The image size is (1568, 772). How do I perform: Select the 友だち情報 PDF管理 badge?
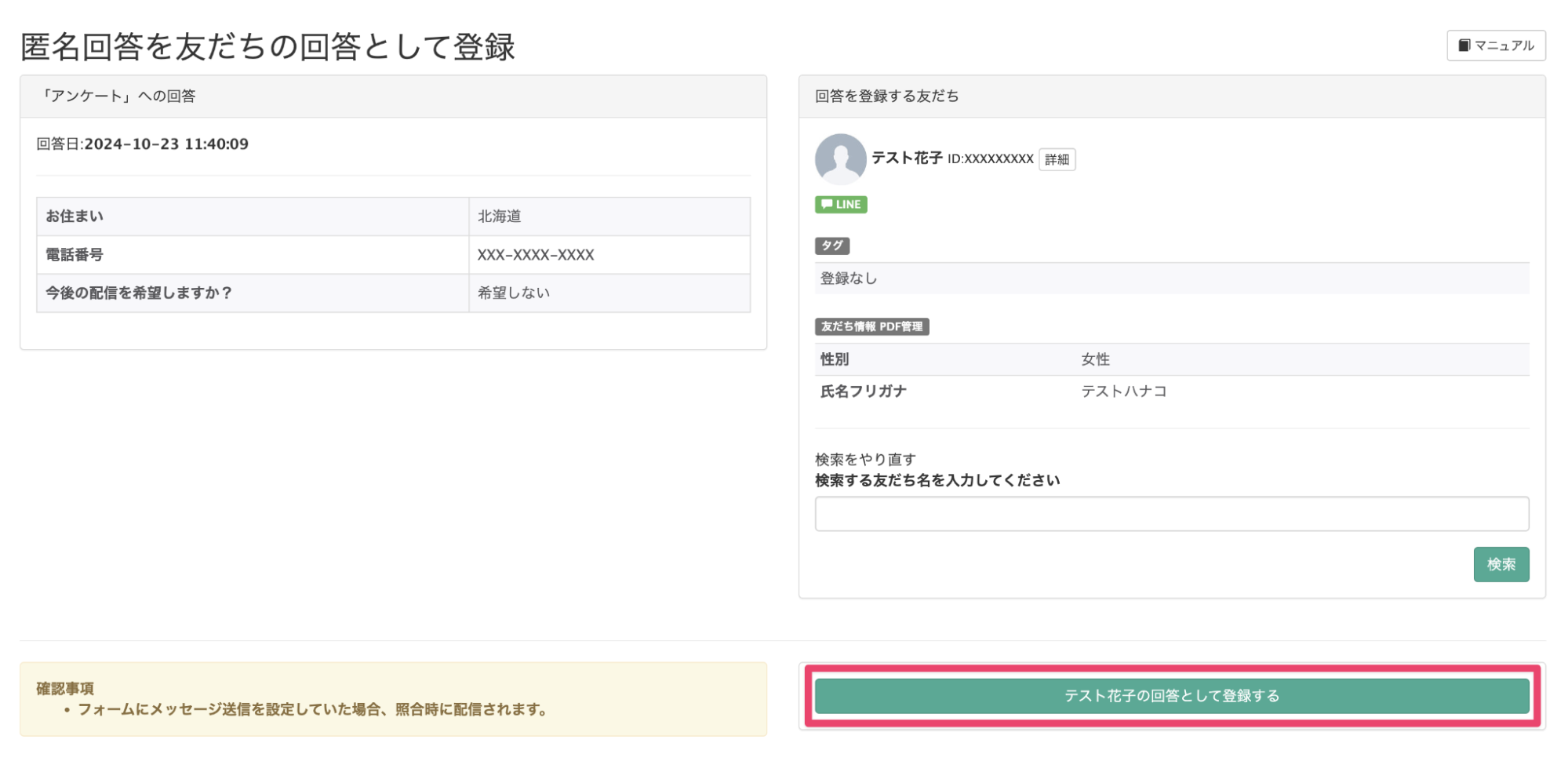pyautogui.click(x=871, y=326)
